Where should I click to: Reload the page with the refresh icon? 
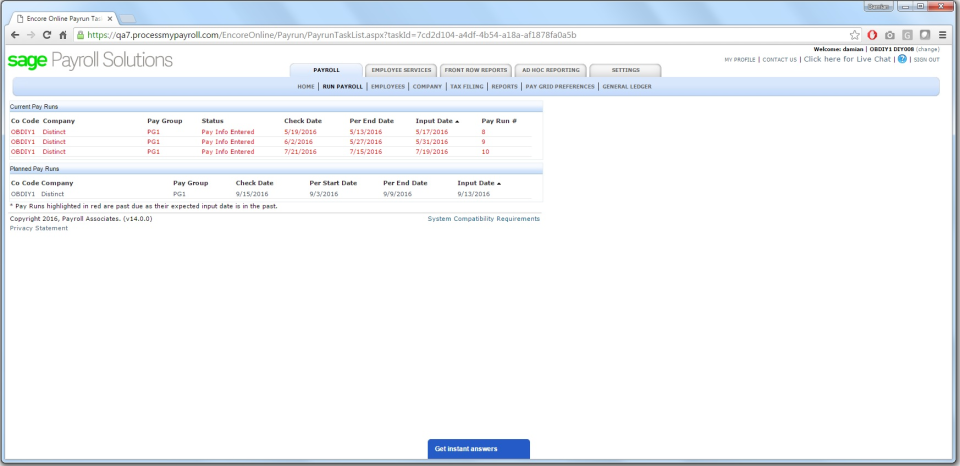point(47,35)
